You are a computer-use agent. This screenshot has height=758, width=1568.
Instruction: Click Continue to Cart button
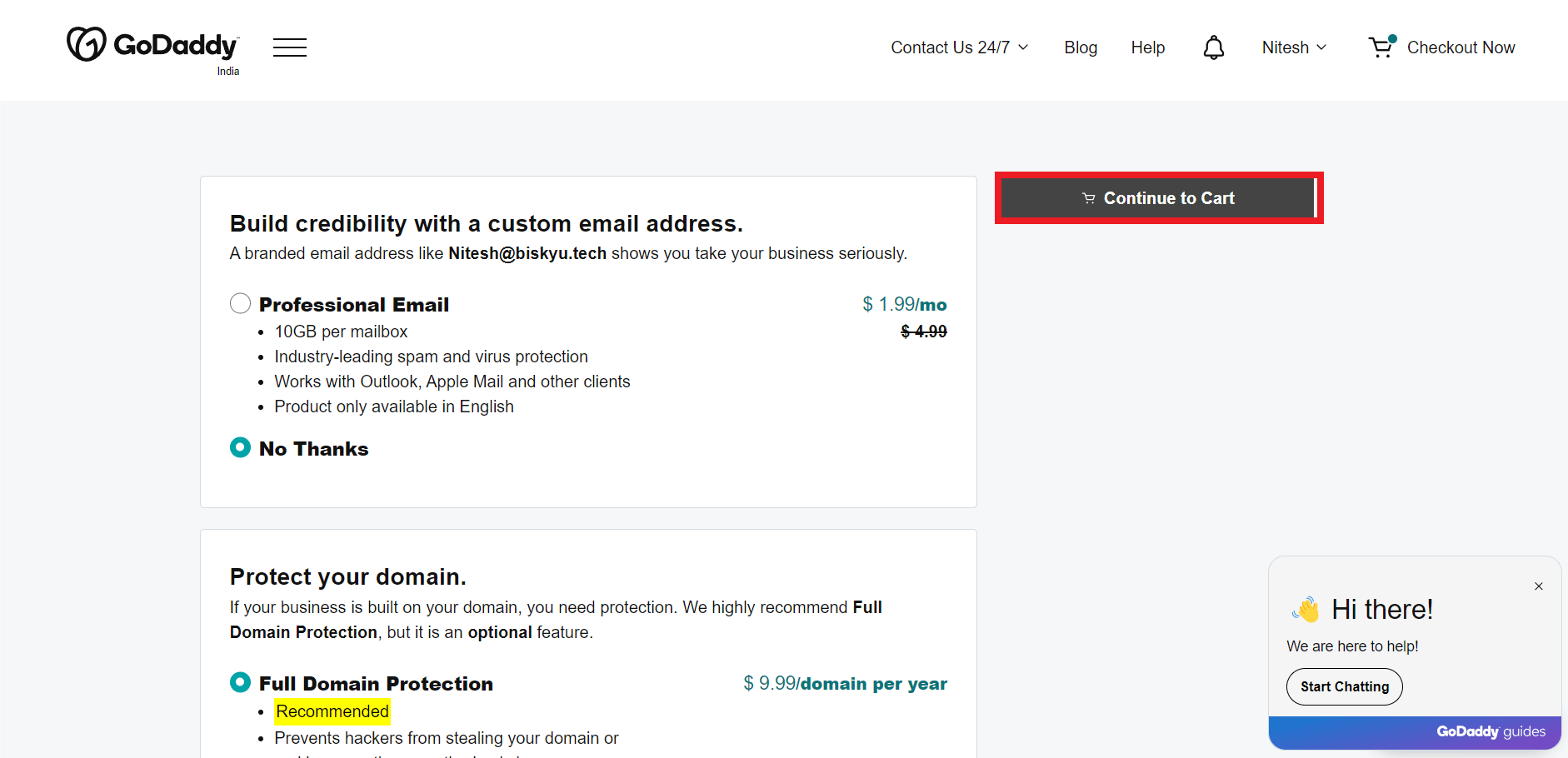[x=1158, y=198]
